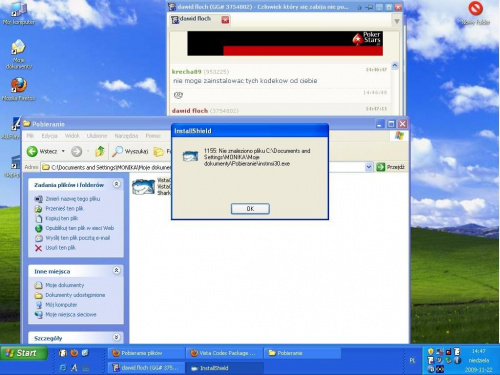The width and height of the screenshot is (500, 375).
Task: Click the Wyszukaj search button
Action: (x=130, y=151)
